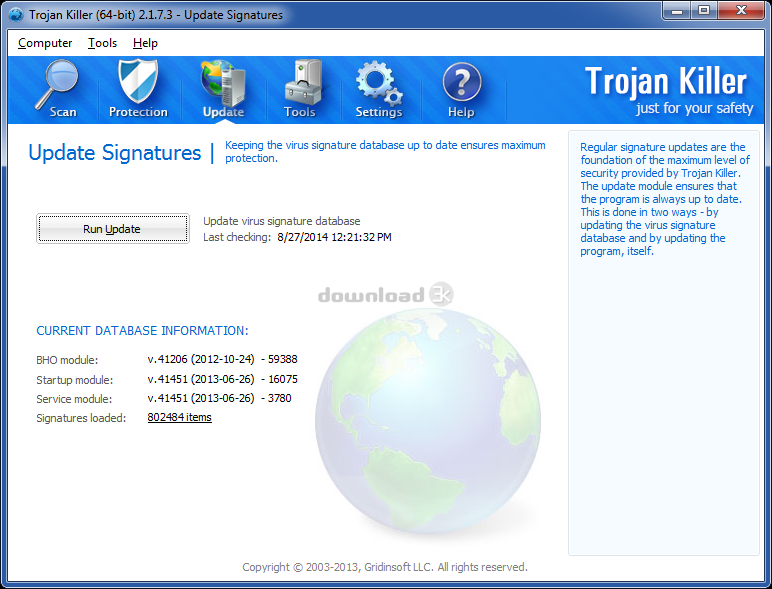Open the Tools menu in menu bar
The width and height of the screenshot is (772, 589).
tap(102, 43)
